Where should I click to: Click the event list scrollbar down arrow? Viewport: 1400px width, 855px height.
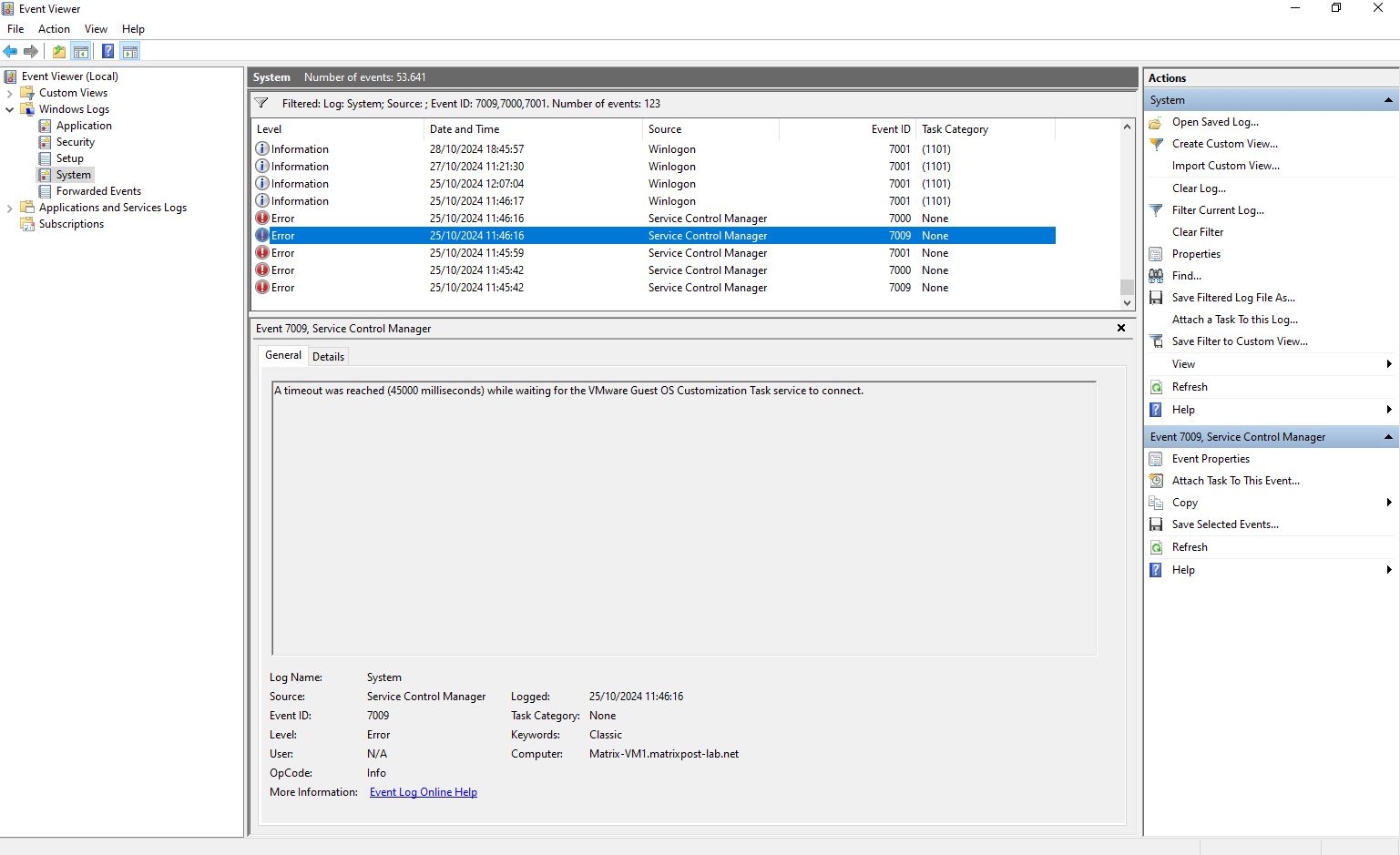pyautogui.click(x=1127, y=302)
